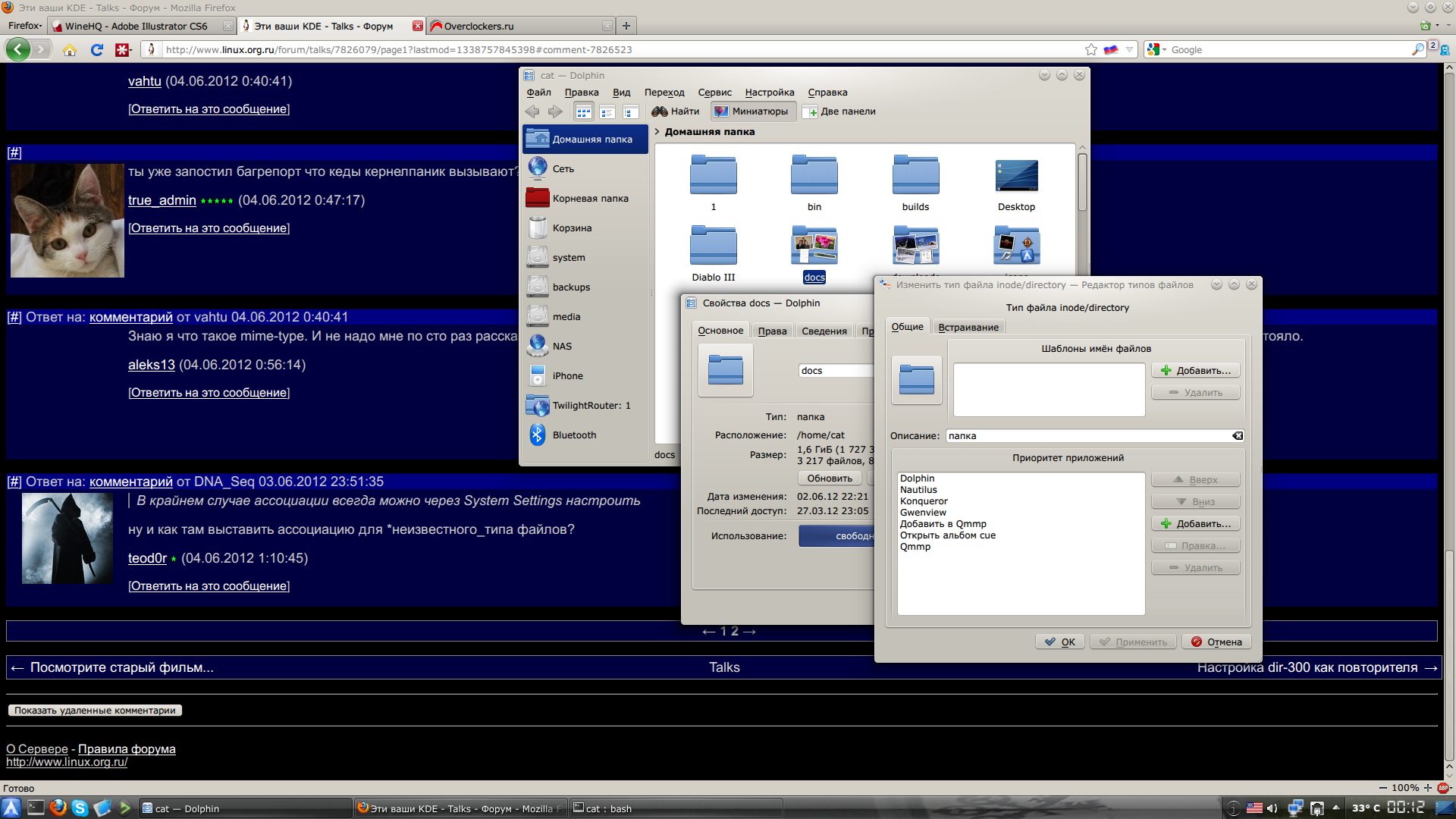Select the iPhone device in sidebar
Image resolution: width=1456 pixels, height=819 pixels.
coord(567,376)
